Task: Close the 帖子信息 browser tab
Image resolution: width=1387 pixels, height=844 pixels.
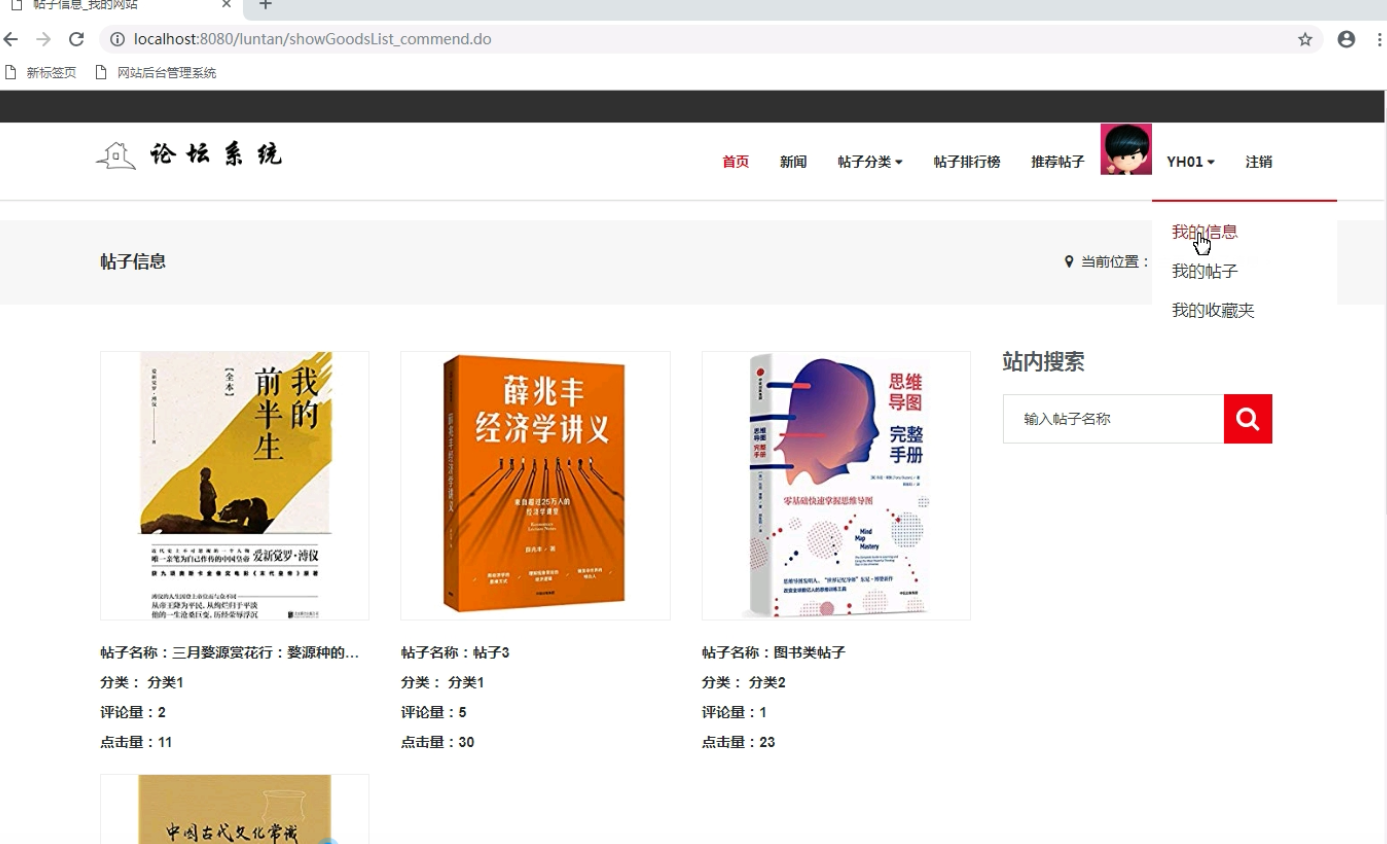Action: [x=226, y=5]
